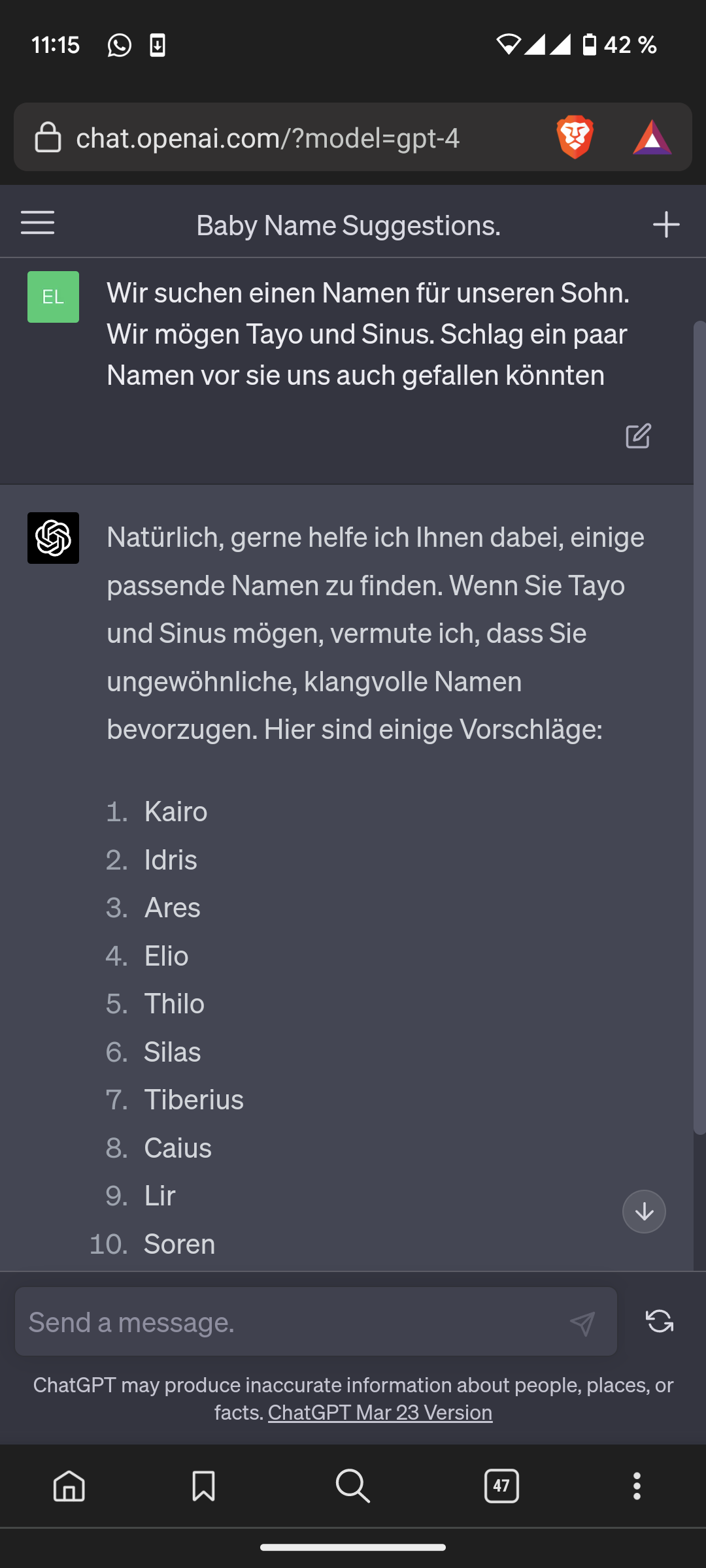Viewport: 706px width, 1568px height.
Task: Tap the Baby Name Suggestions title
Action: pos(348,225)
